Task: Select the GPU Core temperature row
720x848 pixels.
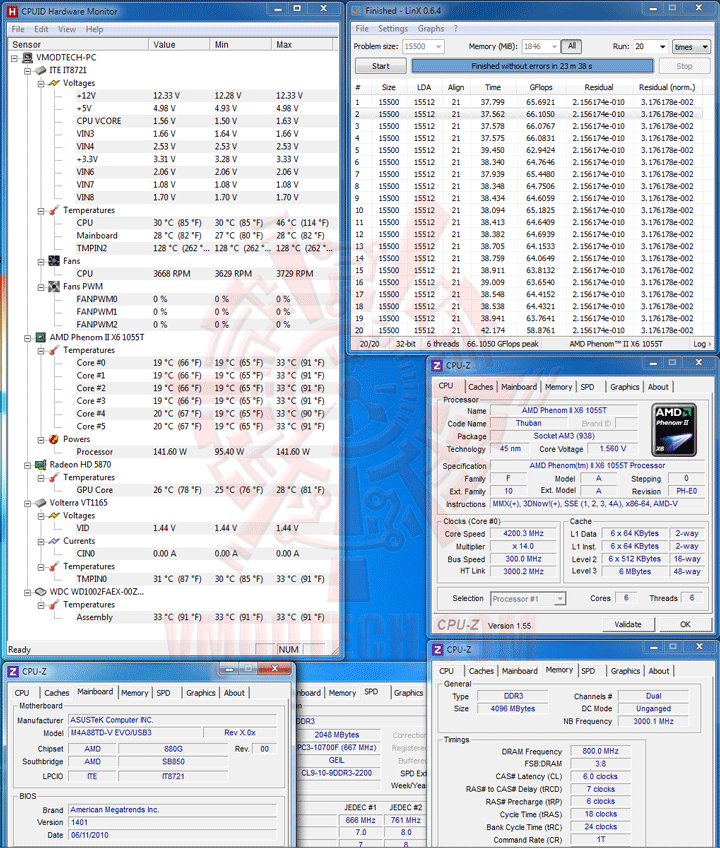Action: coord(206,490)
